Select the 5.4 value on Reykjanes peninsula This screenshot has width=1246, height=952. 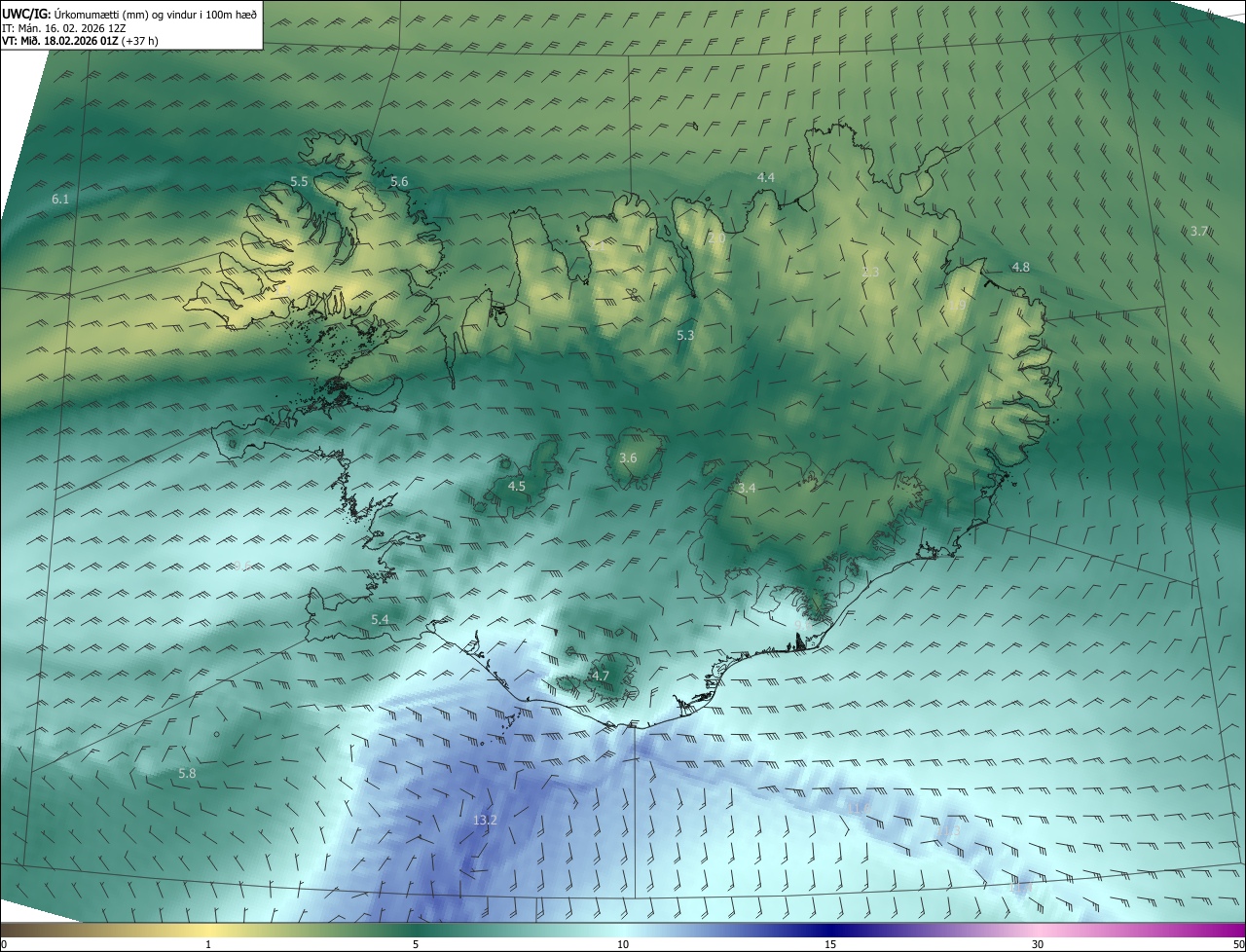pyautogui.click(x=380, y=619)
